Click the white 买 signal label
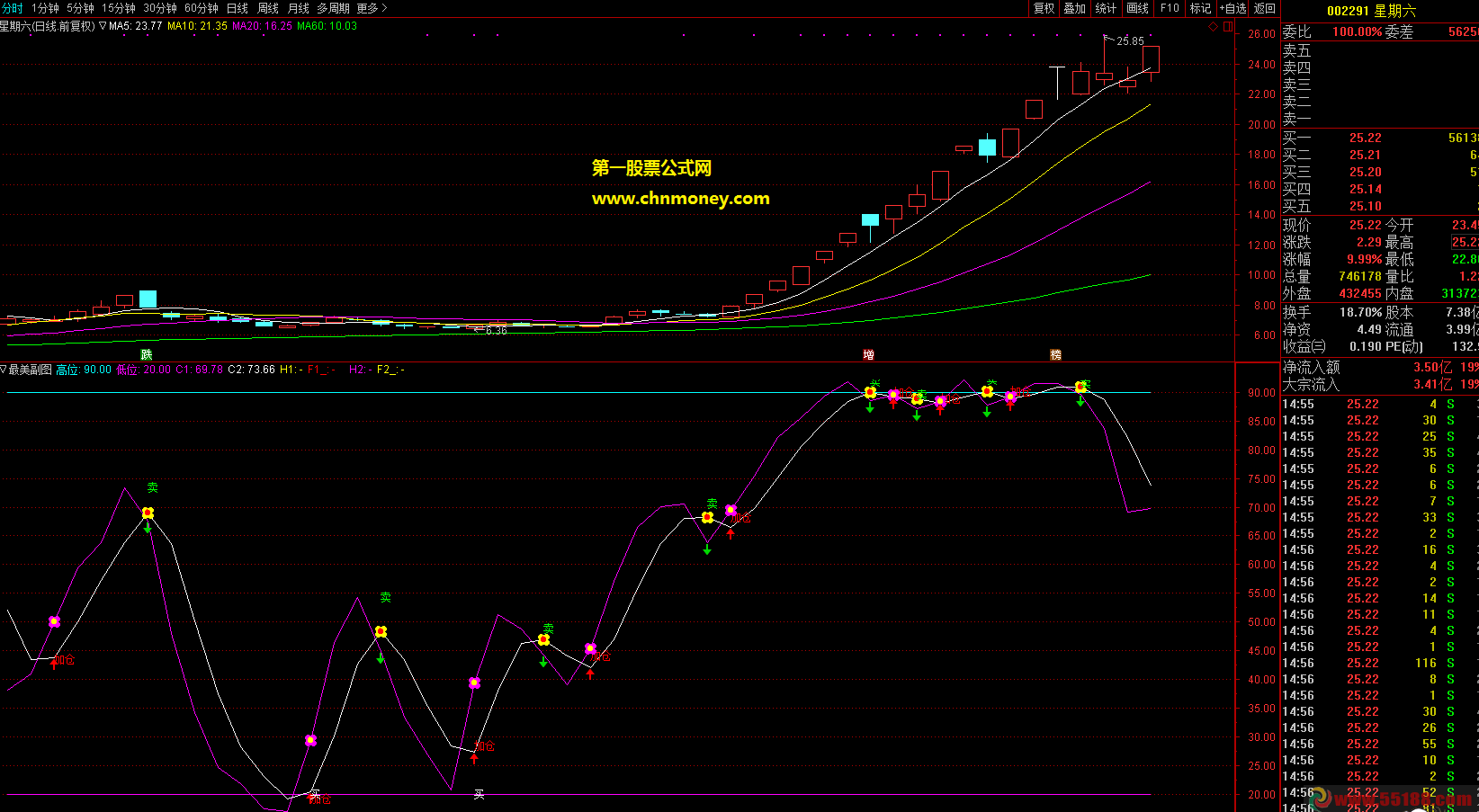This screenshot has height=812, width=1479. (x=479, y=794)
